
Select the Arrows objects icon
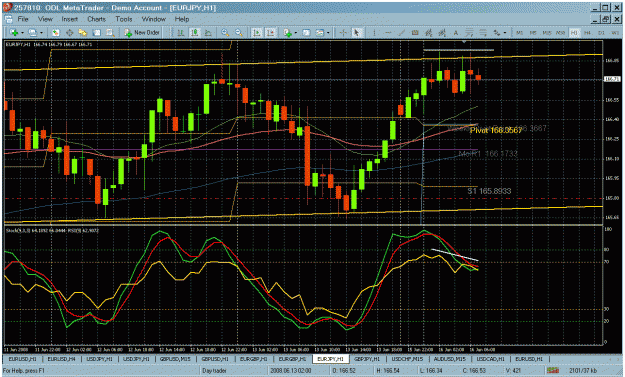point(497,33)
